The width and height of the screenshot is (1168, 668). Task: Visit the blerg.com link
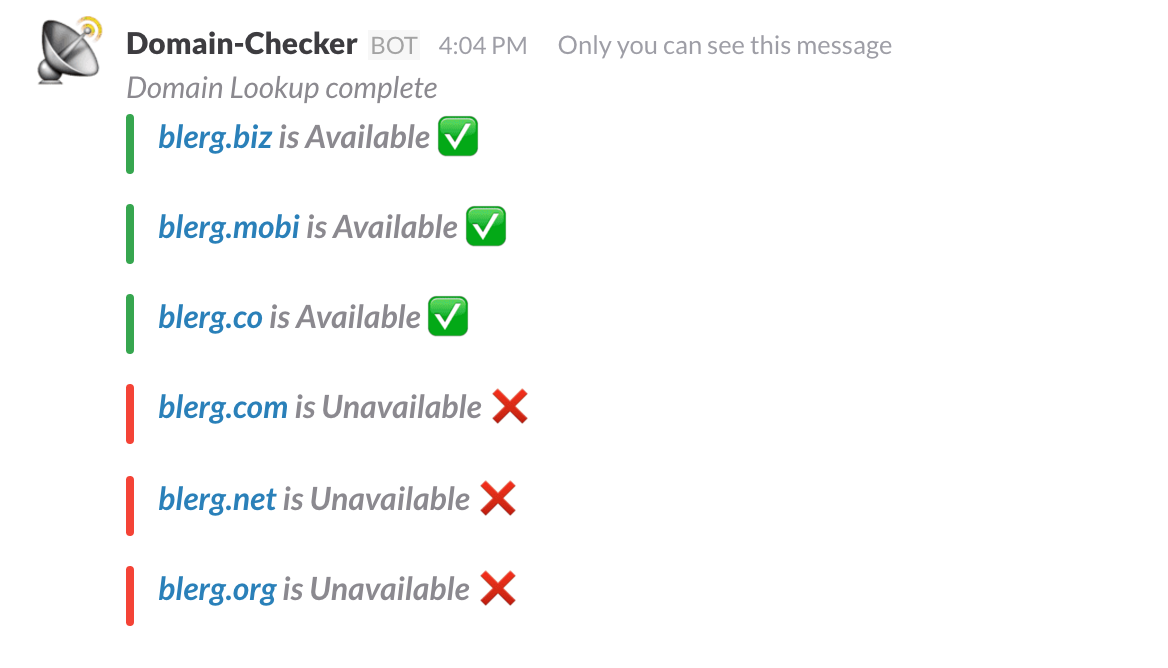click(x=223, y=408)
